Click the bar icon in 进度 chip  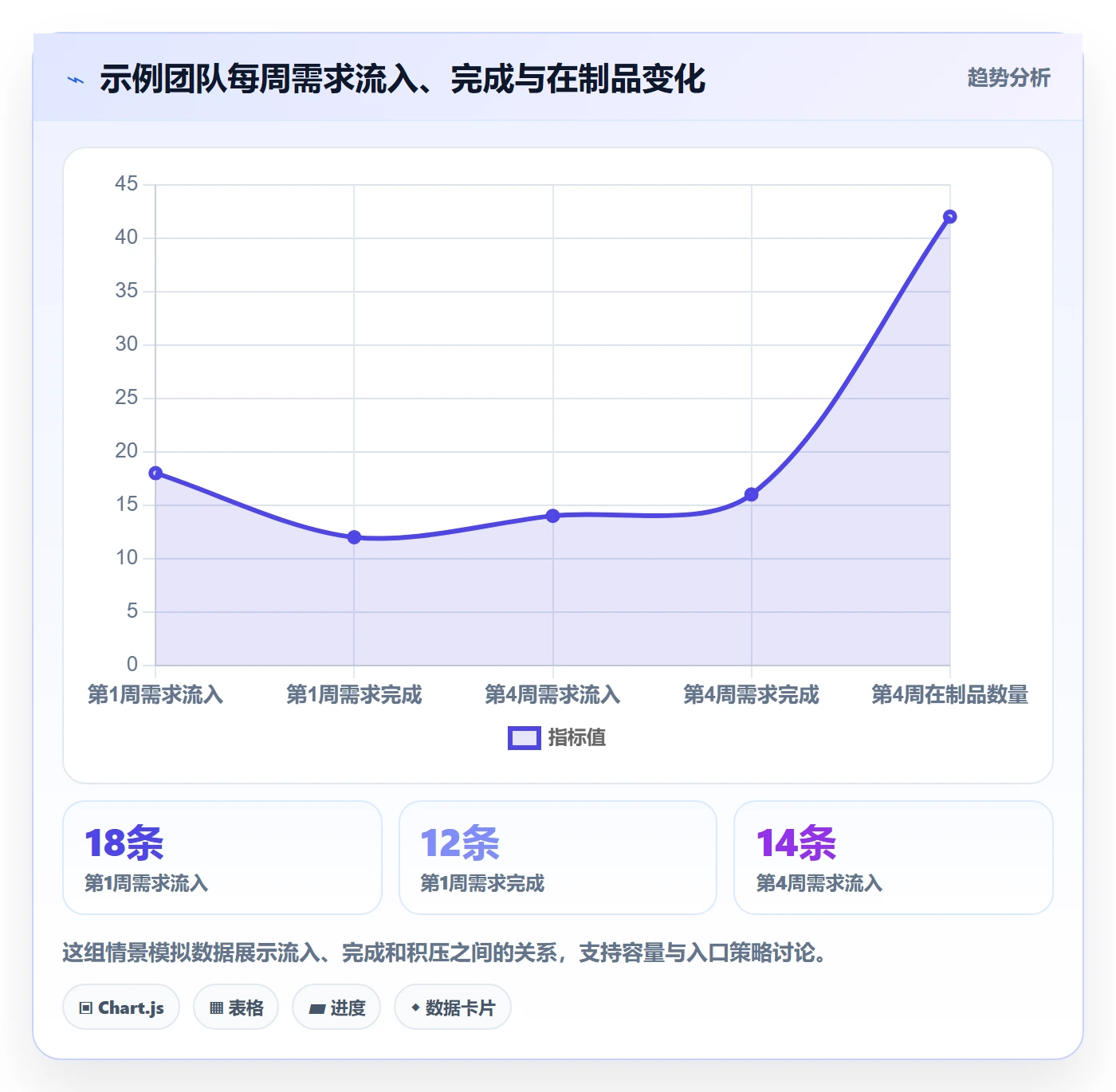tap(317, 1009)
